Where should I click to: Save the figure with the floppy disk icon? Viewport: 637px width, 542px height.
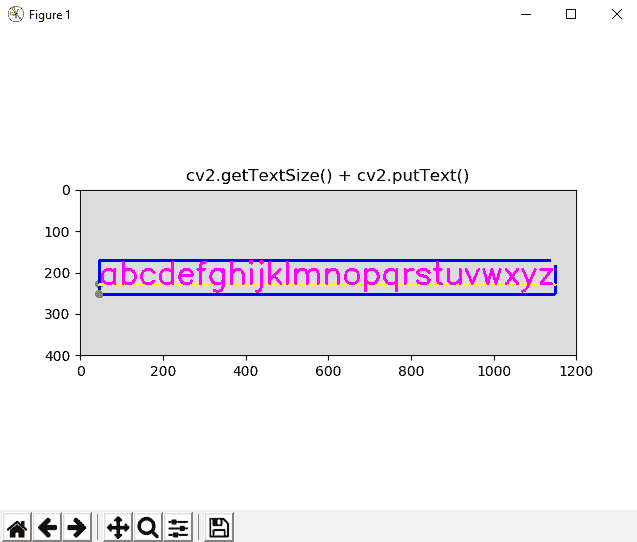(219, 527)
